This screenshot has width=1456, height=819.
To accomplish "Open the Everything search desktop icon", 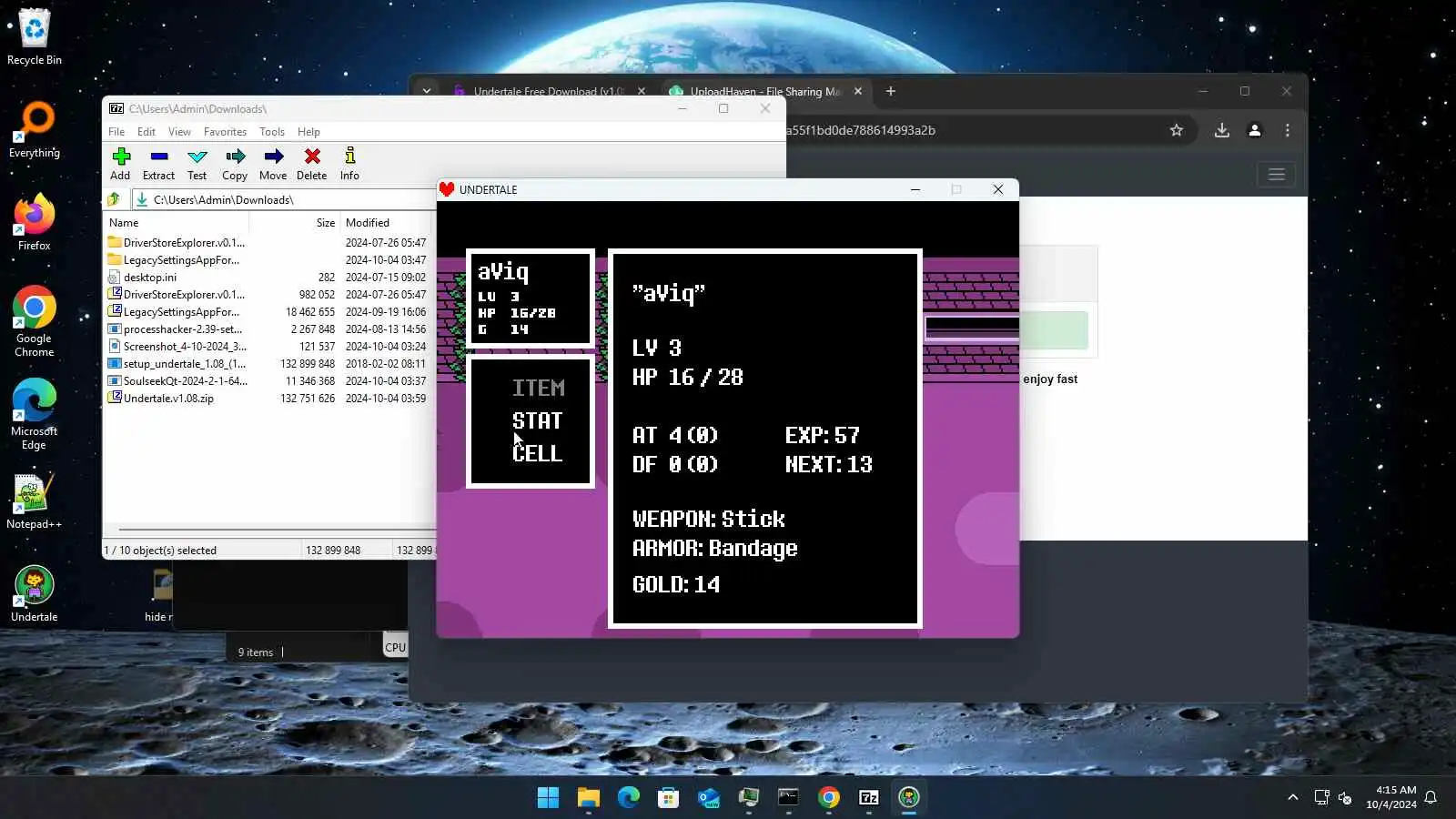I will [x=35, y=130].
